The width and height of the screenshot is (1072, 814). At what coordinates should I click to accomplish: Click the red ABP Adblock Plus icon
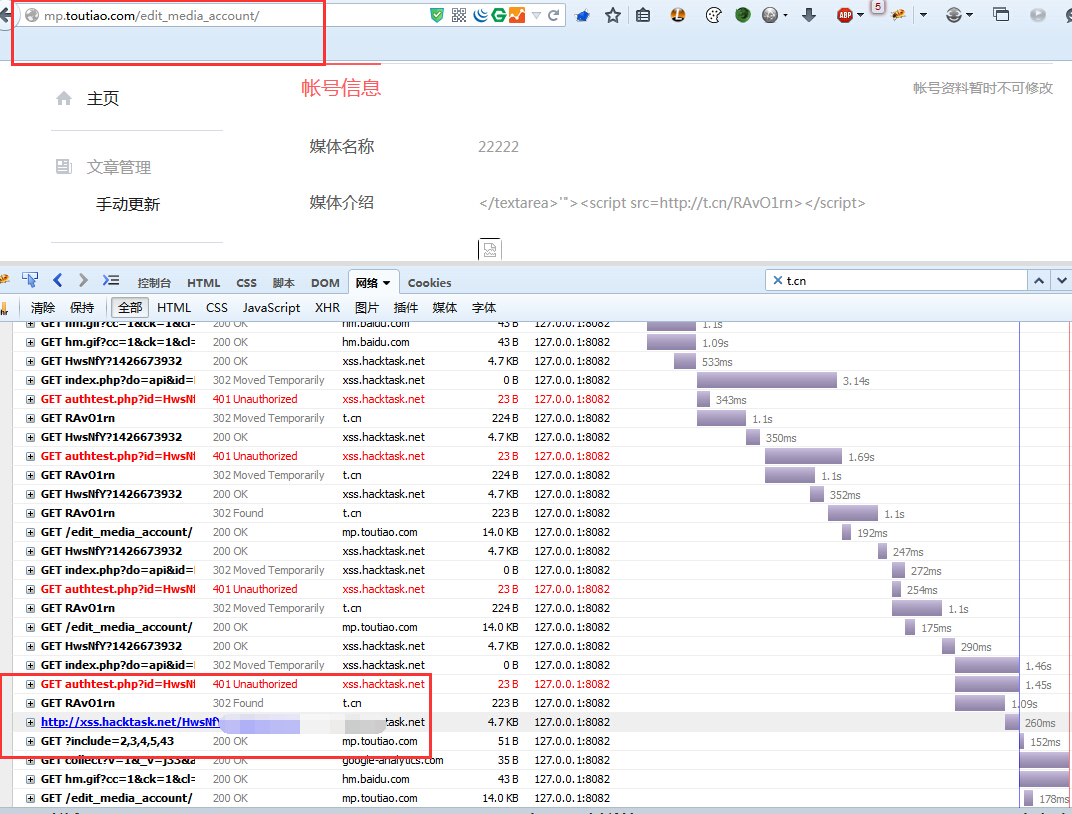point(845,15)
